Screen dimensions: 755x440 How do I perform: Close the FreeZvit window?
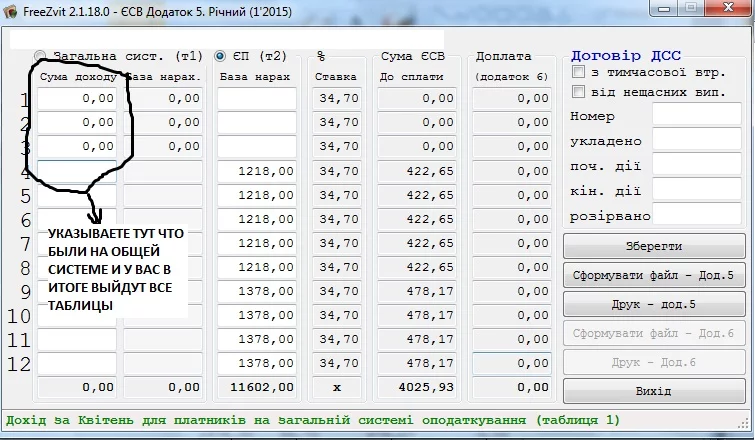(729, 8)
